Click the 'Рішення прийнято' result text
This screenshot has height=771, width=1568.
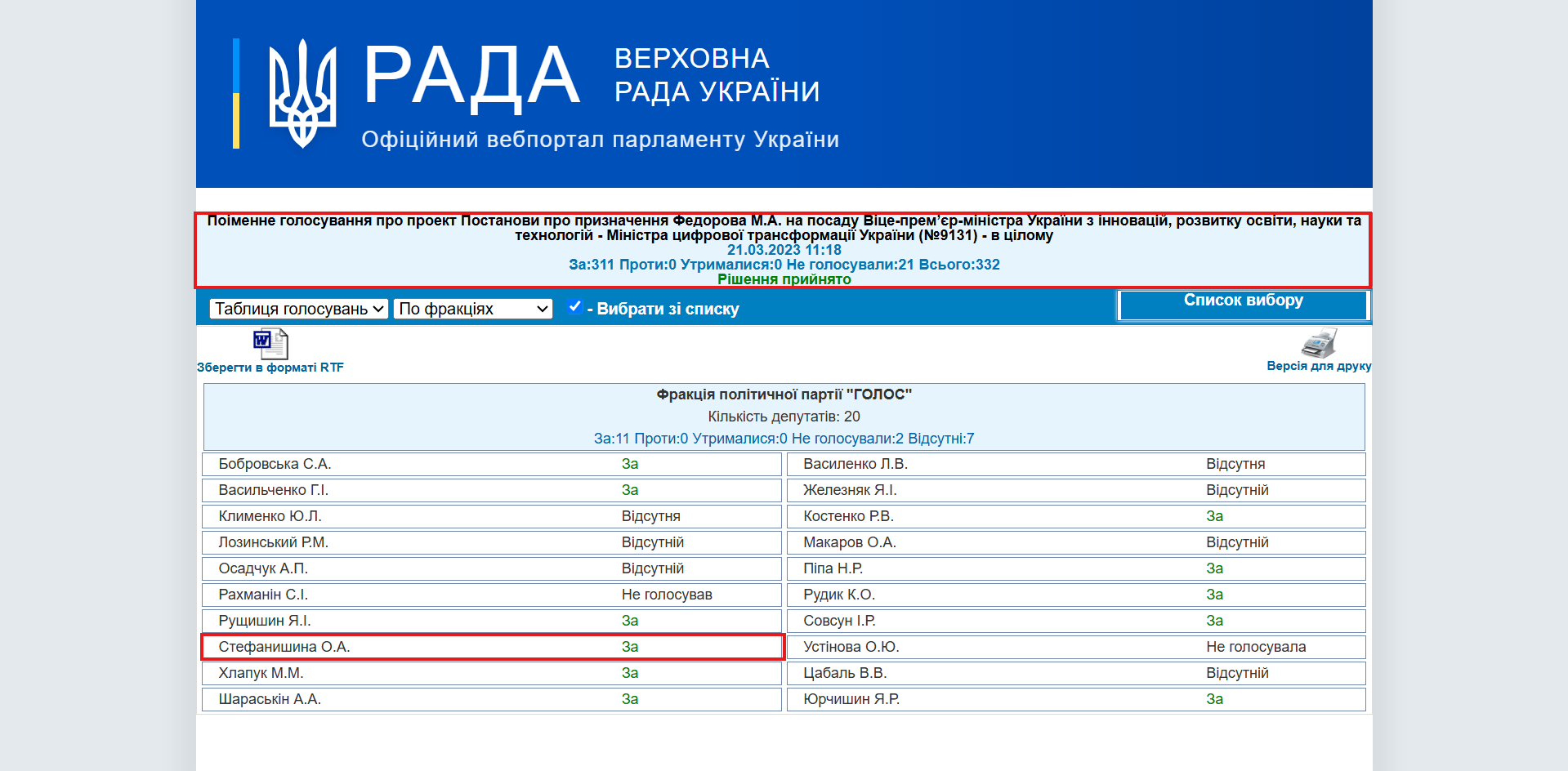click(x=784, y=279)
